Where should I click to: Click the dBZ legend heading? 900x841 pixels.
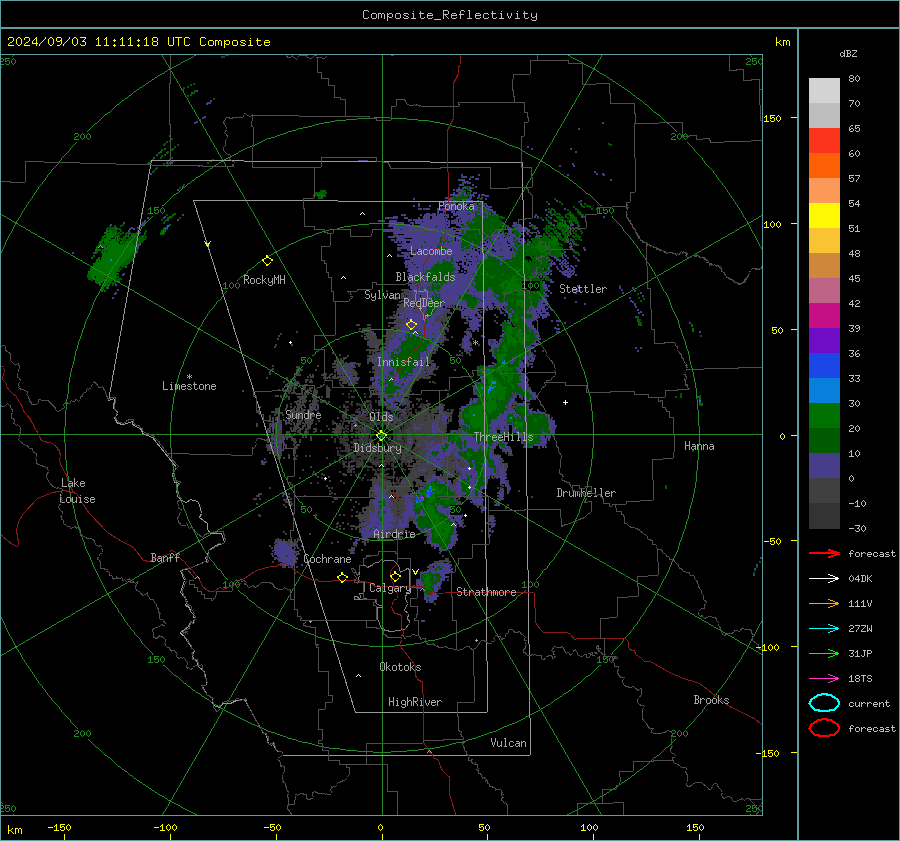coord(848,54)
